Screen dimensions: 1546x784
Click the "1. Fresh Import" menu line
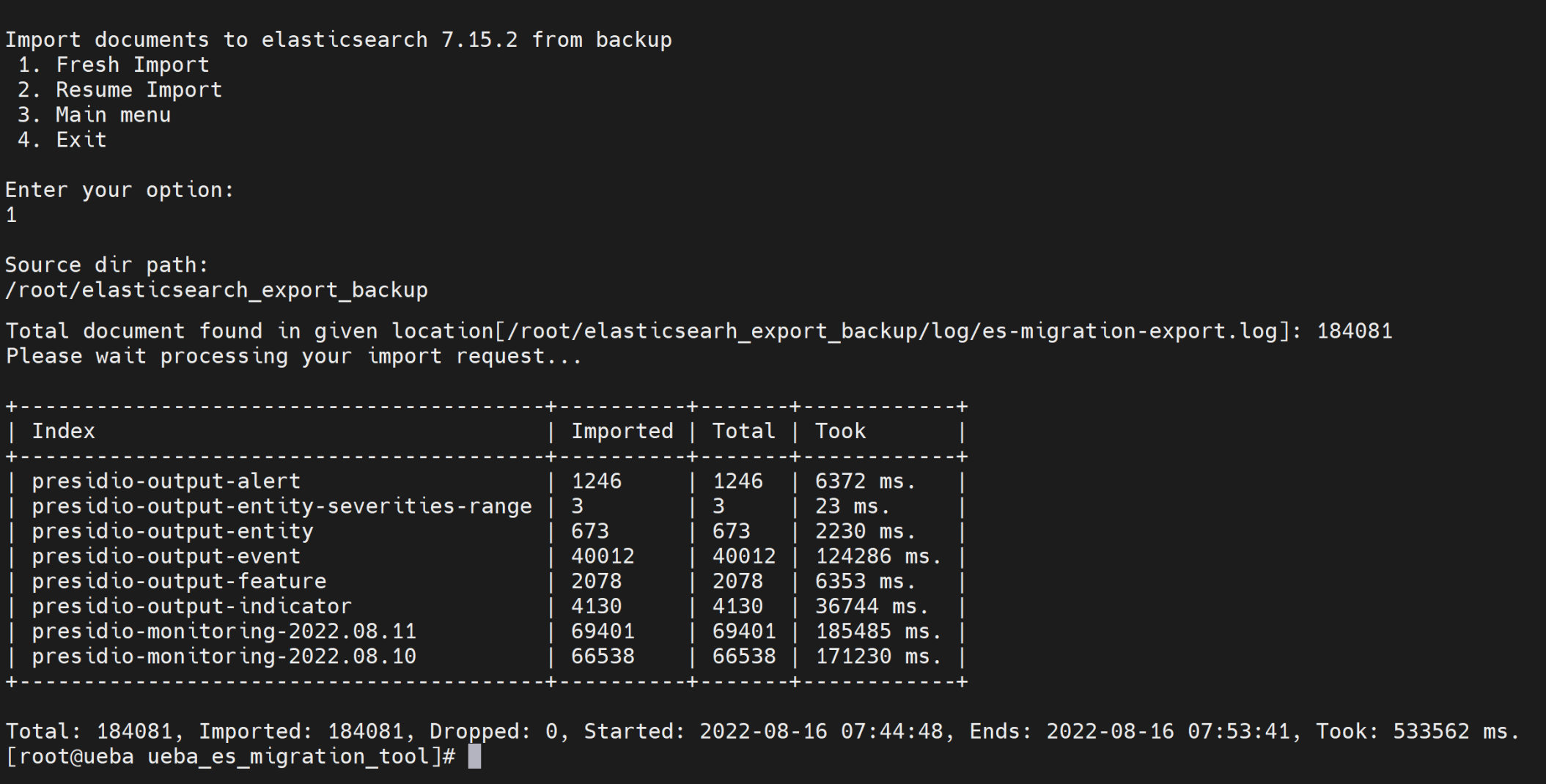114,64
